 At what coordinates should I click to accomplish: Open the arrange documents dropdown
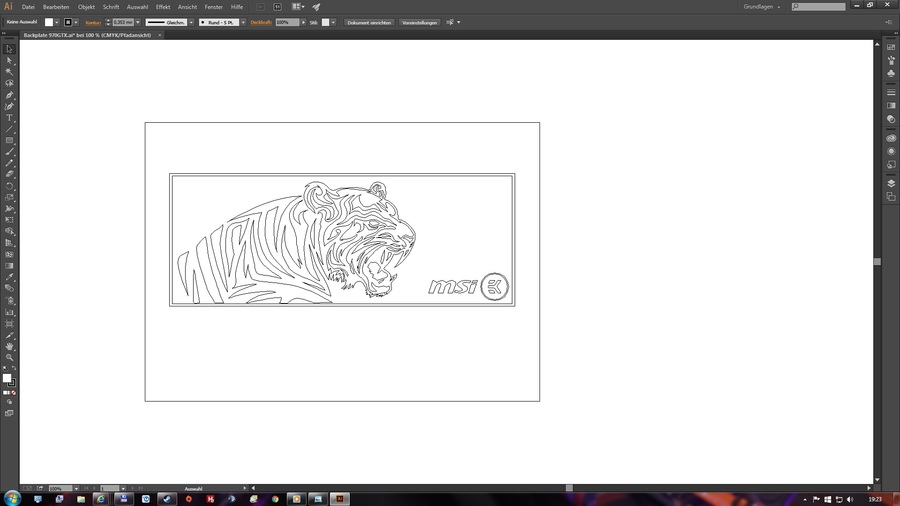(298, 7)
